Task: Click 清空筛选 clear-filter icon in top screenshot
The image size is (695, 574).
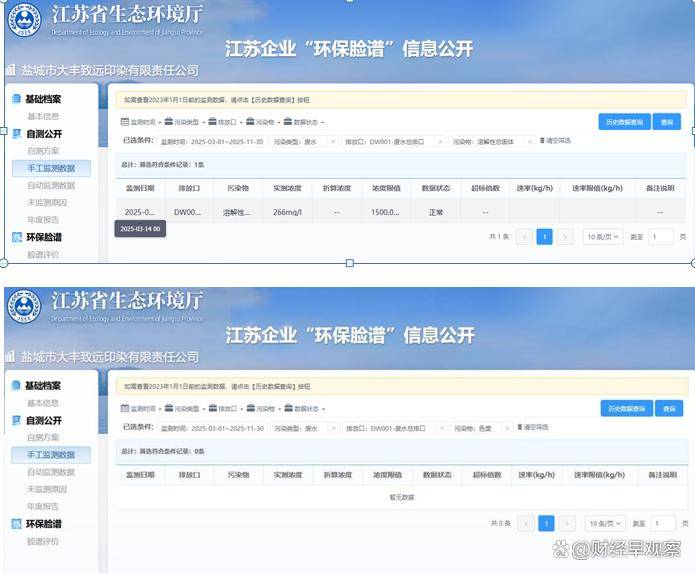Action: (x=543, y=141)
